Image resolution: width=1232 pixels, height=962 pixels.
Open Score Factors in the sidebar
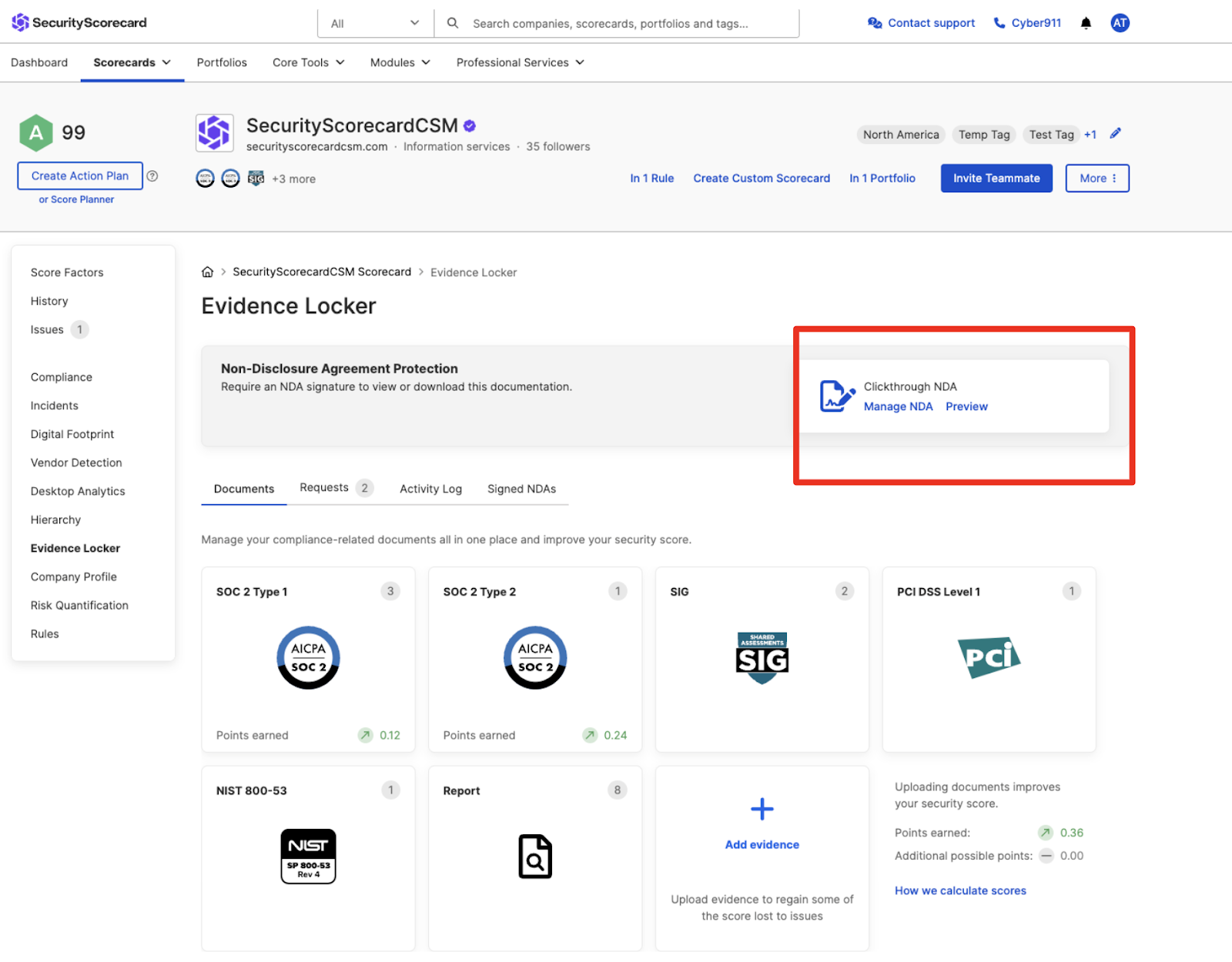click(67, 272)
